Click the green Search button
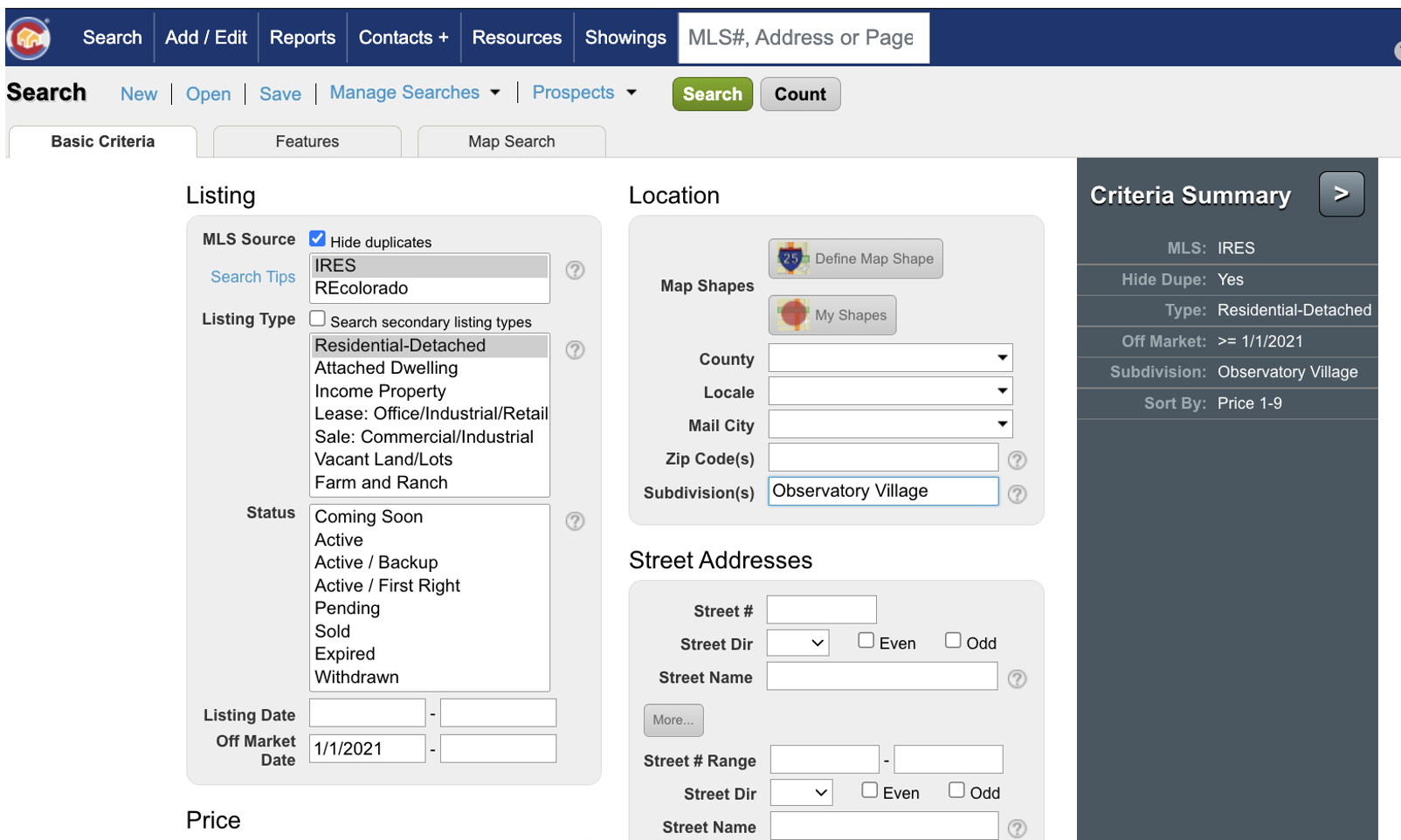Viewport: 1401px width, 840px height. (x=712, y=93)
